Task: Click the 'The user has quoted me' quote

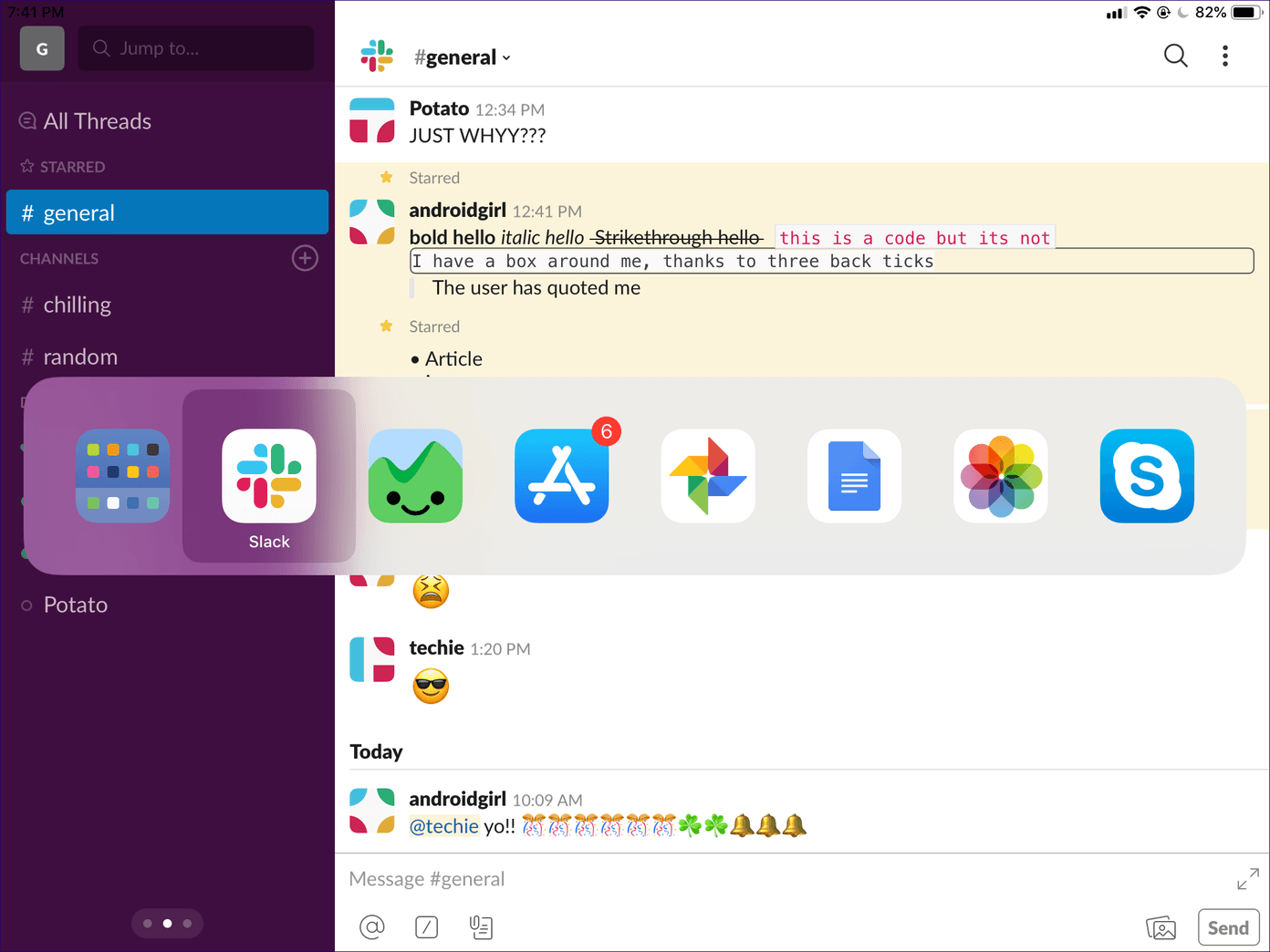Action: [x=536, y=288]
